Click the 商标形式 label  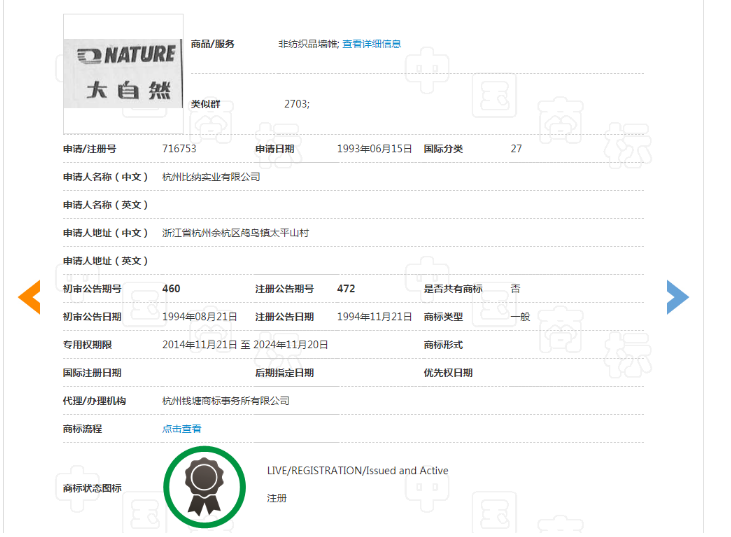tap(443, 344)
